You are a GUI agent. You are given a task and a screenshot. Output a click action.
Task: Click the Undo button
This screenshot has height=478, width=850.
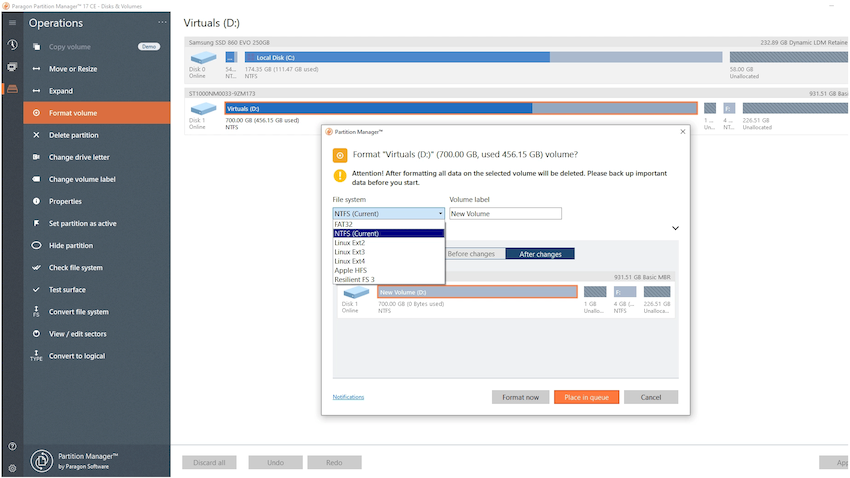pos(275,462)
